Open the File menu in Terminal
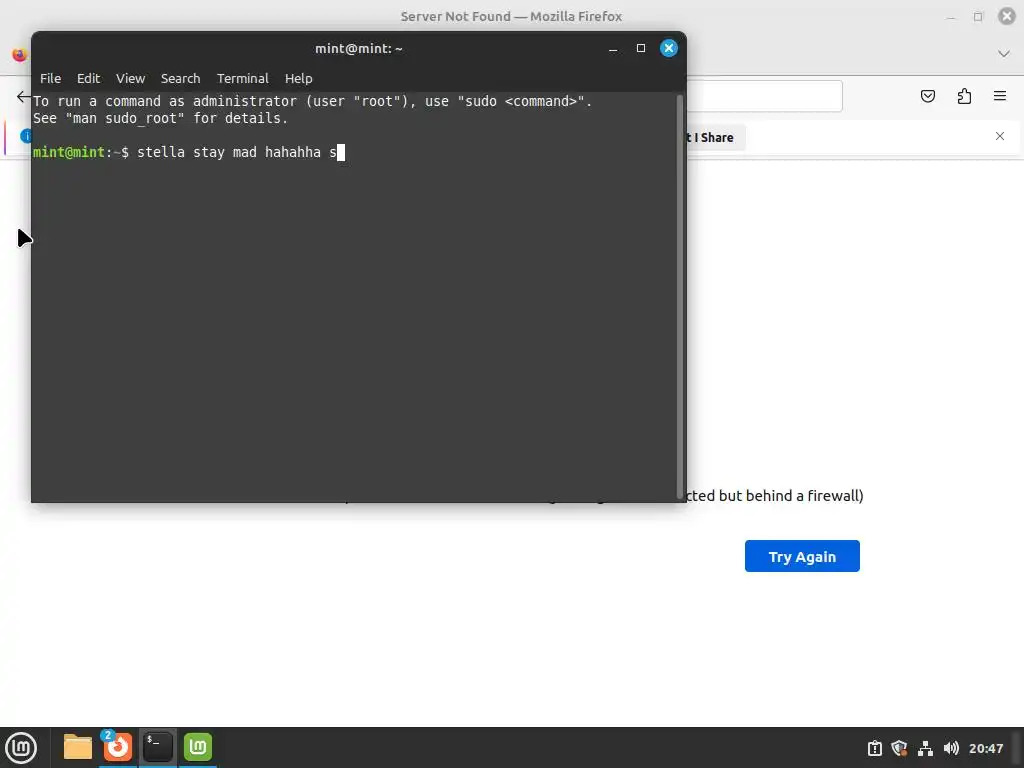Viewport: 1024px width, 768px height. (50, 78)
